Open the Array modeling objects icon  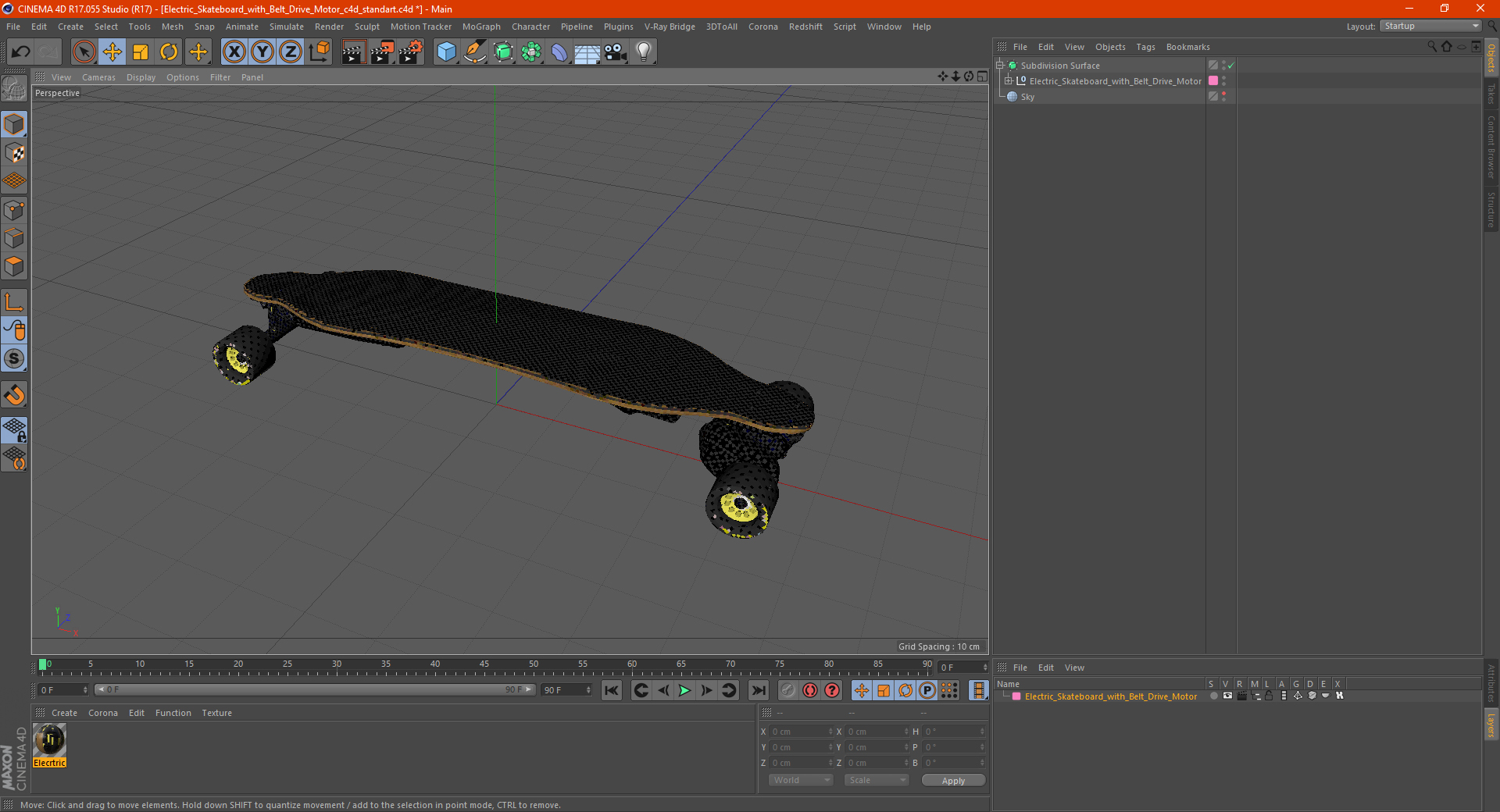531,52
